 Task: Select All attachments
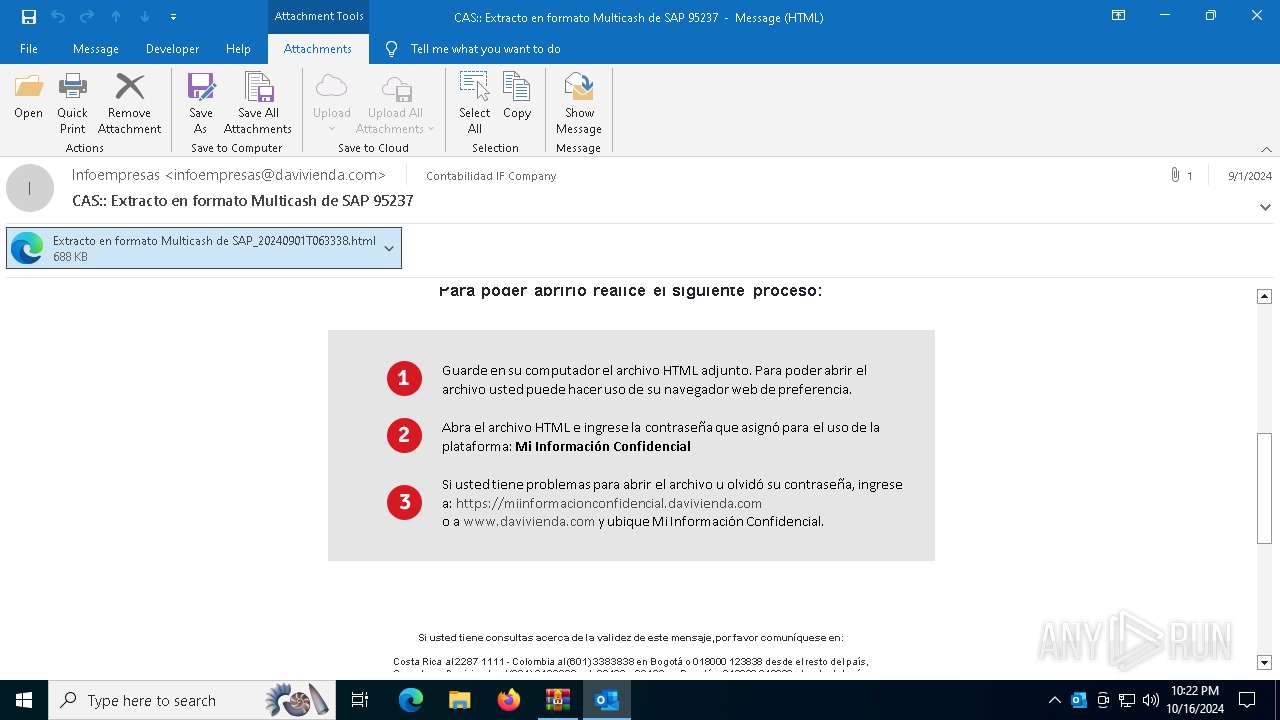(474, 103)
